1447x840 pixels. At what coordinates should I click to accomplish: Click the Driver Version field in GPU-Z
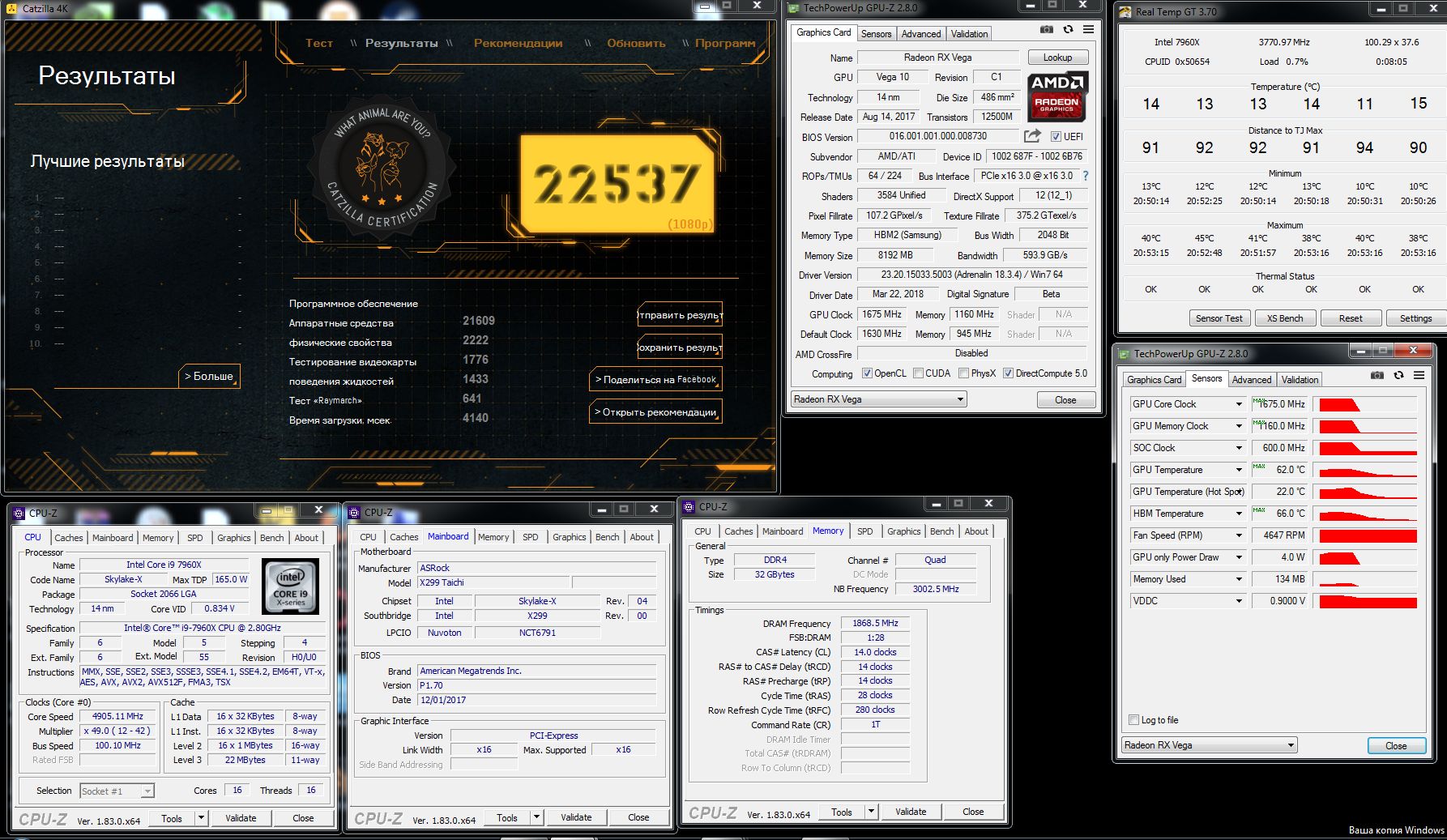(971, 275)
